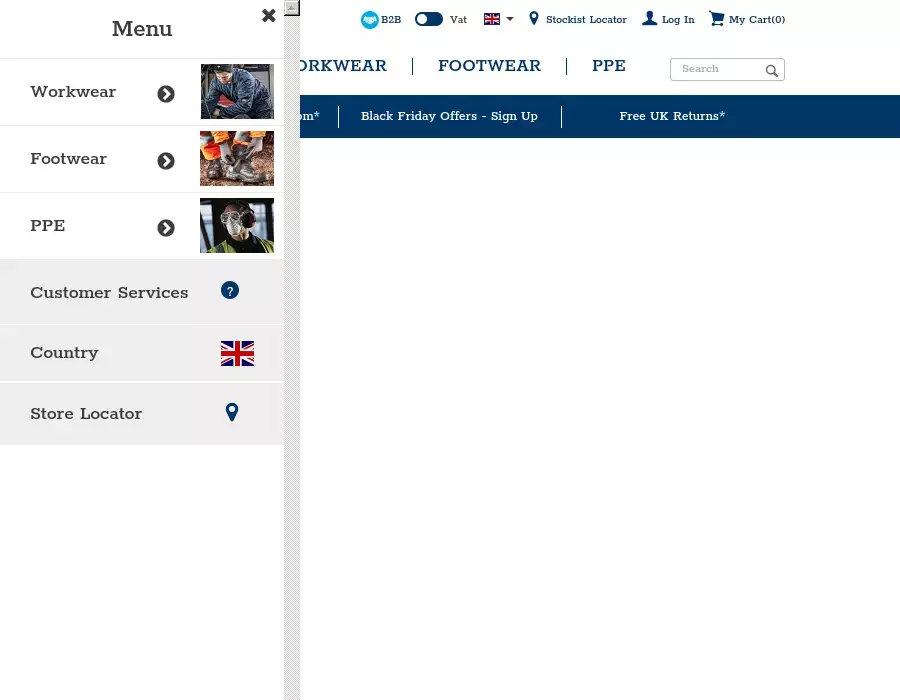
Task: Click the Customer Services question mark icon
Action: pyautogui.click(x=230, y=291)
